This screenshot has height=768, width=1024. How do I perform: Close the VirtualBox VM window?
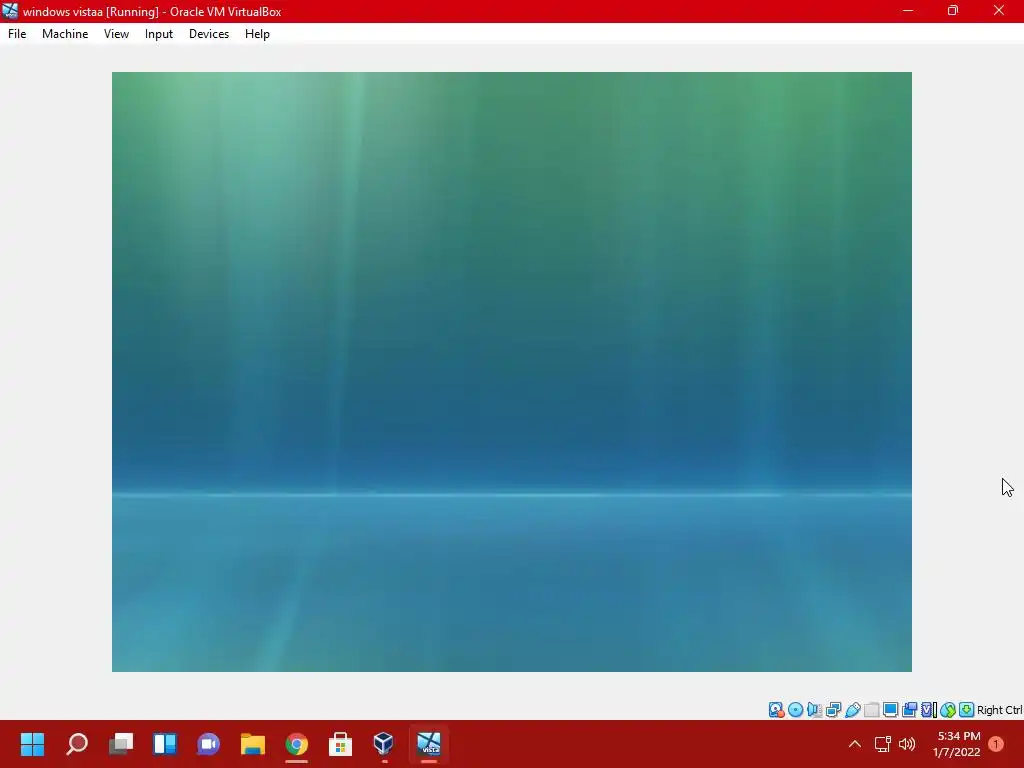999,10
